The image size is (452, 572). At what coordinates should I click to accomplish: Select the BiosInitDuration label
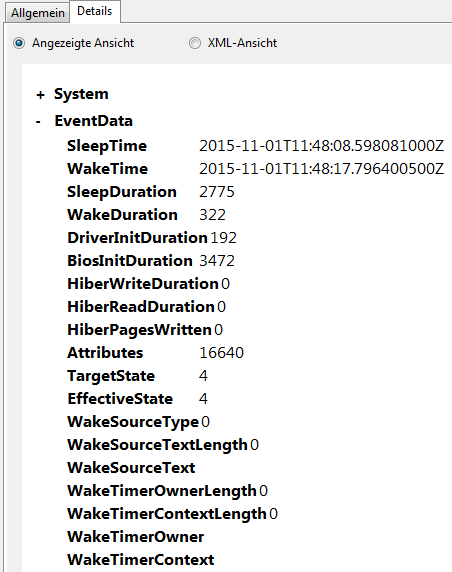point(130,261)
